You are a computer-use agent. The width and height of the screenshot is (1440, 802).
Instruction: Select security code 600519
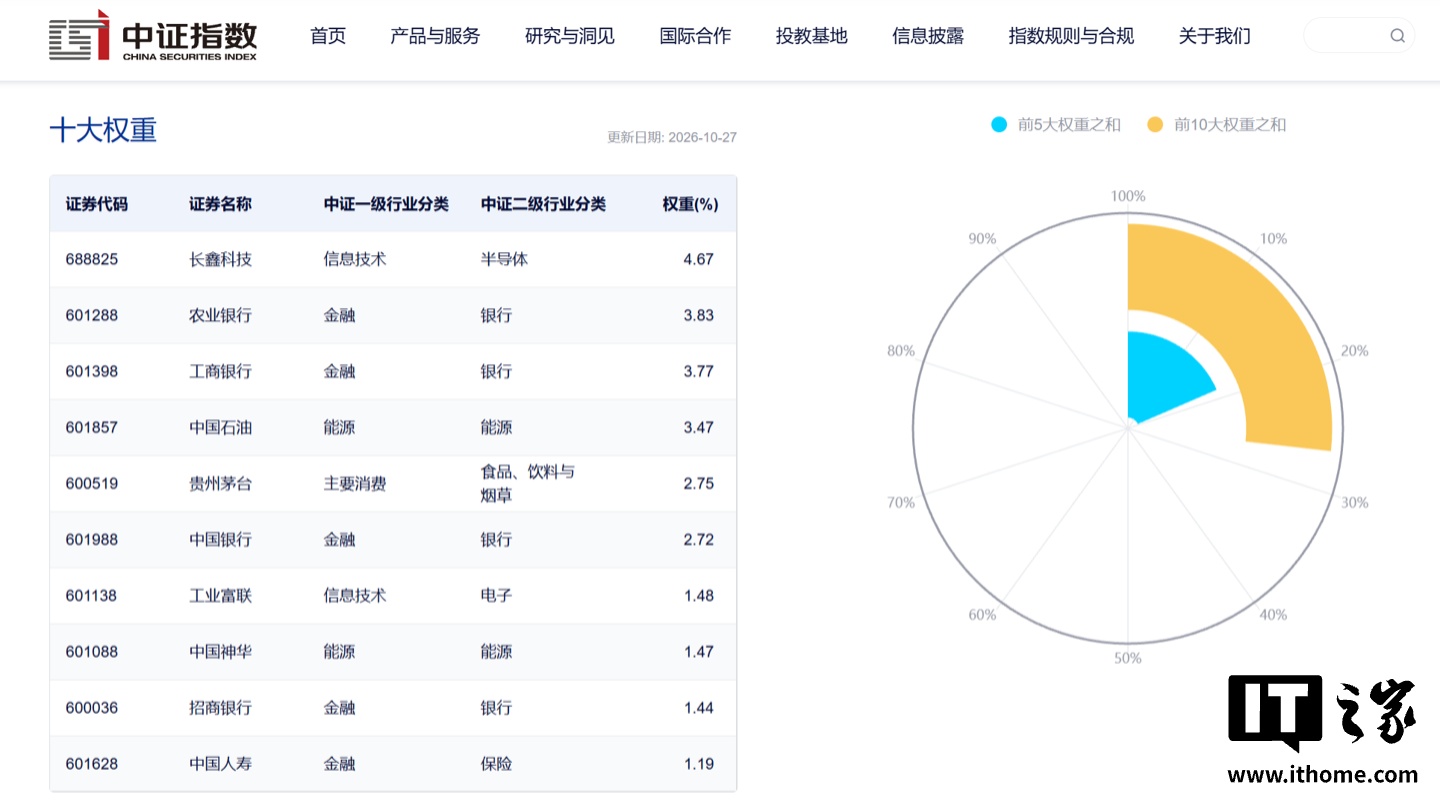(x=92, y=483)
